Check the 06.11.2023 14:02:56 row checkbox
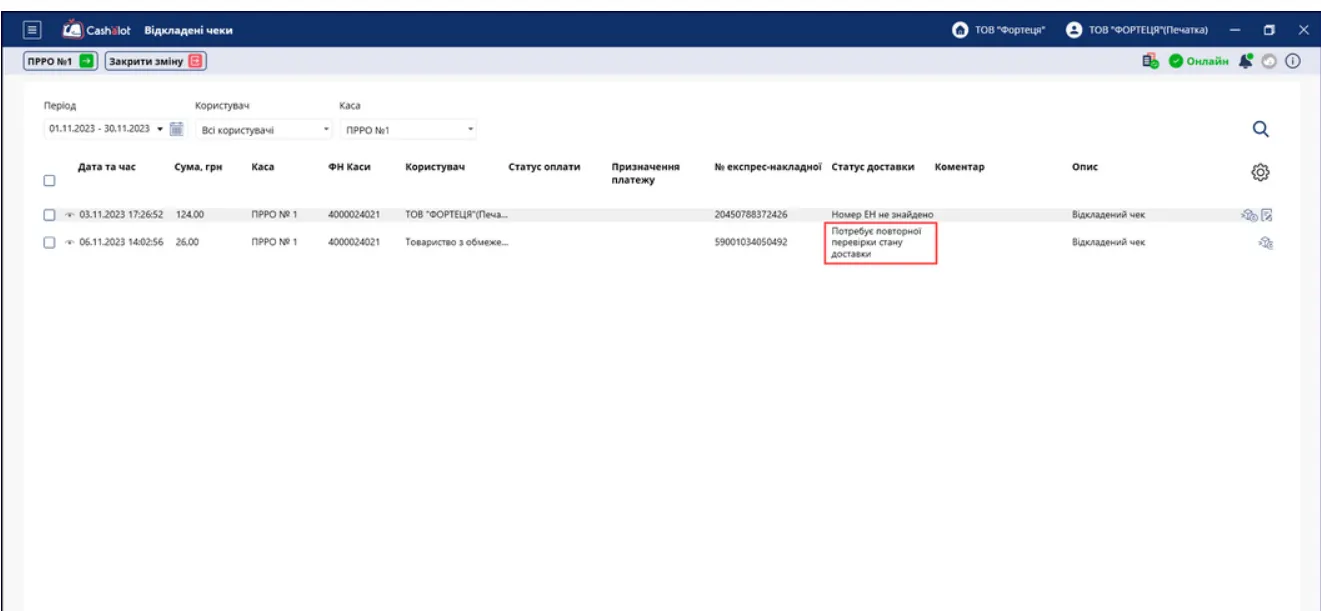Image resolution: width=1321 pixels, height=611 pixels. click(x=49, y=242)
